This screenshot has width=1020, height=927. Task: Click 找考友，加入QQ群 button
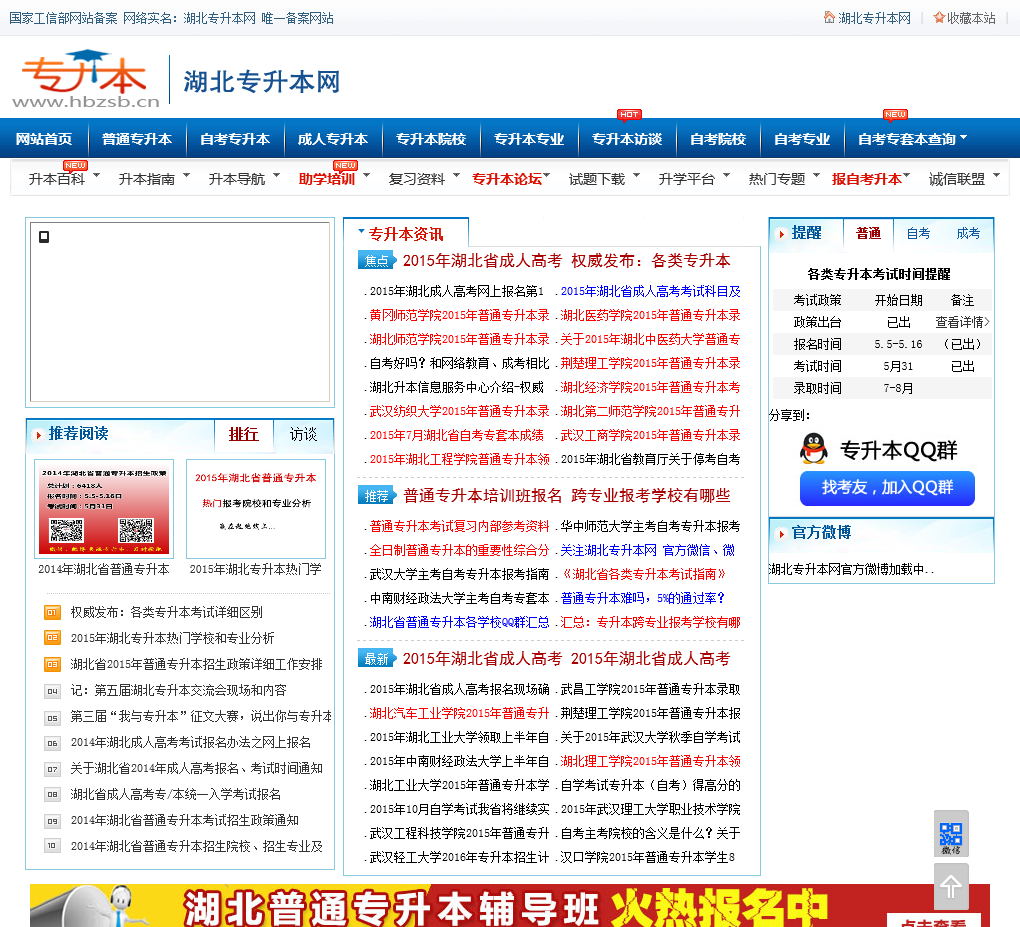coord(887,488)
